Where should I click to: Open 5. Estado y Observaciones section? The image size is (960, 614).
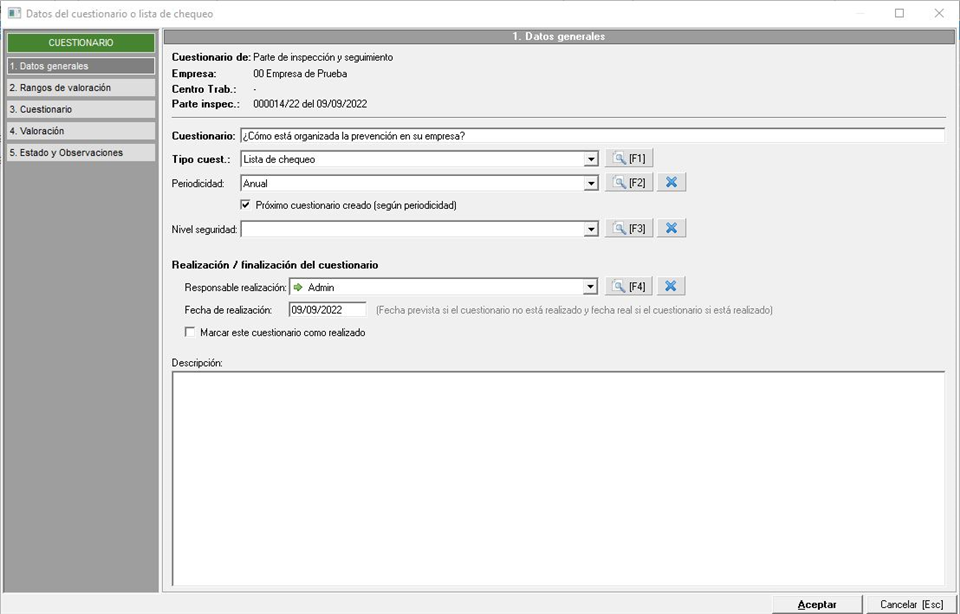tap(81, 152)
